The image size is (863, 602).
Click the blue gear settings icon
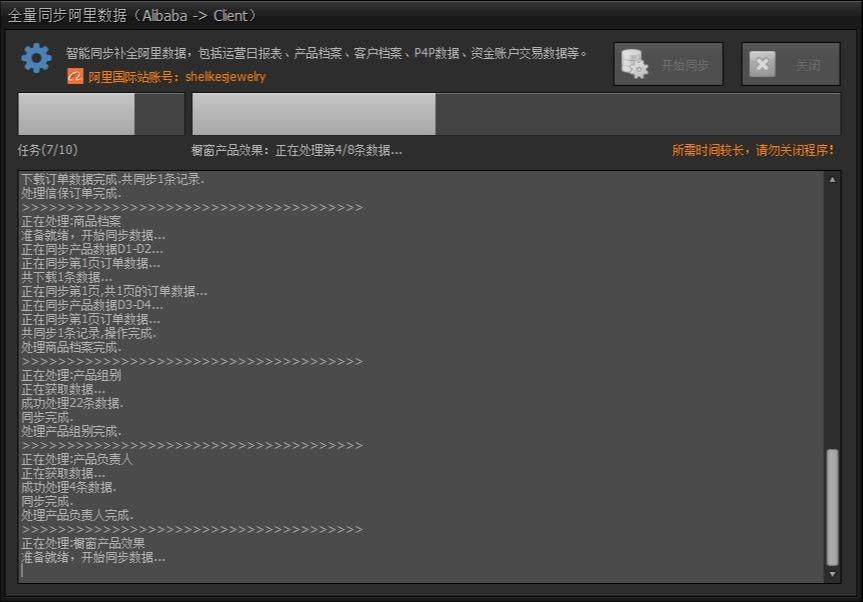(36, 57)
